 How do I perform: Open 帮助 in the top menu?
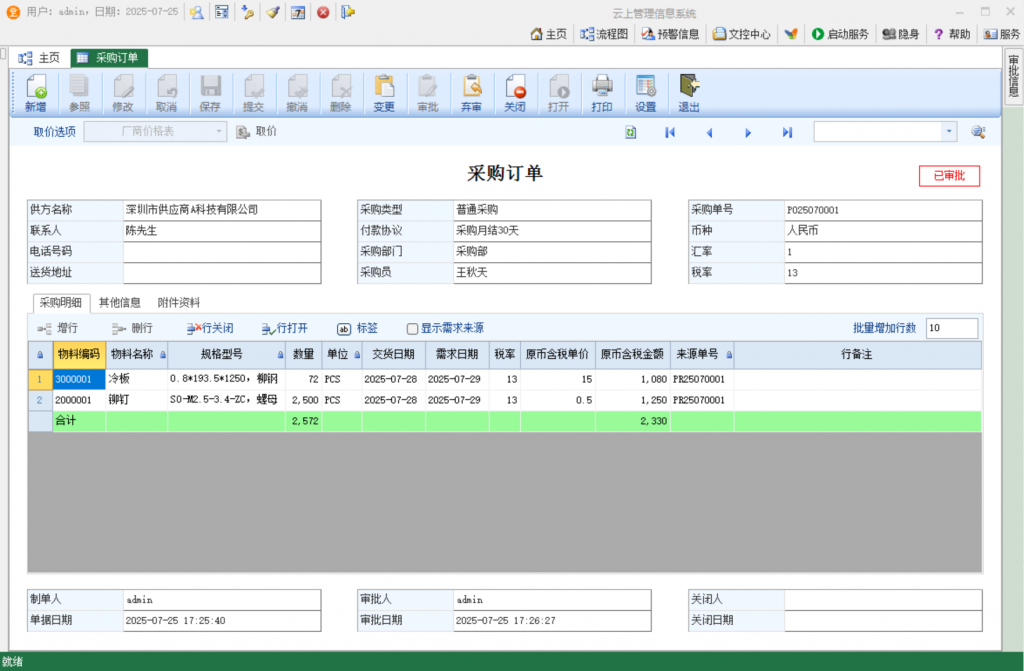click(x=952, y=34)
